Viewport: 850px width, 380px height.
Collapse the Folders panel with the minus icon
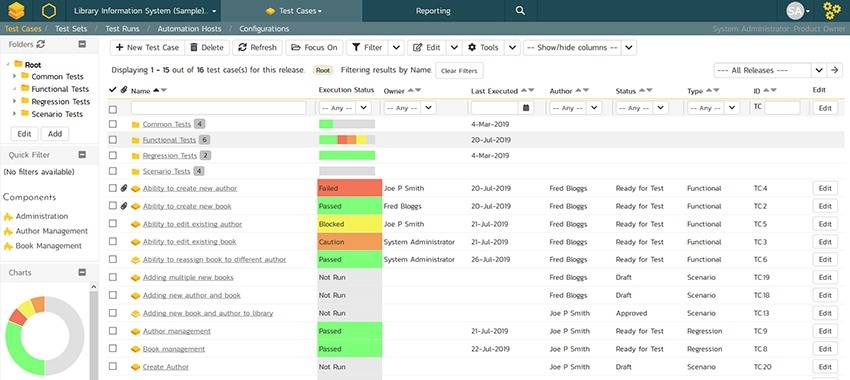82,44
